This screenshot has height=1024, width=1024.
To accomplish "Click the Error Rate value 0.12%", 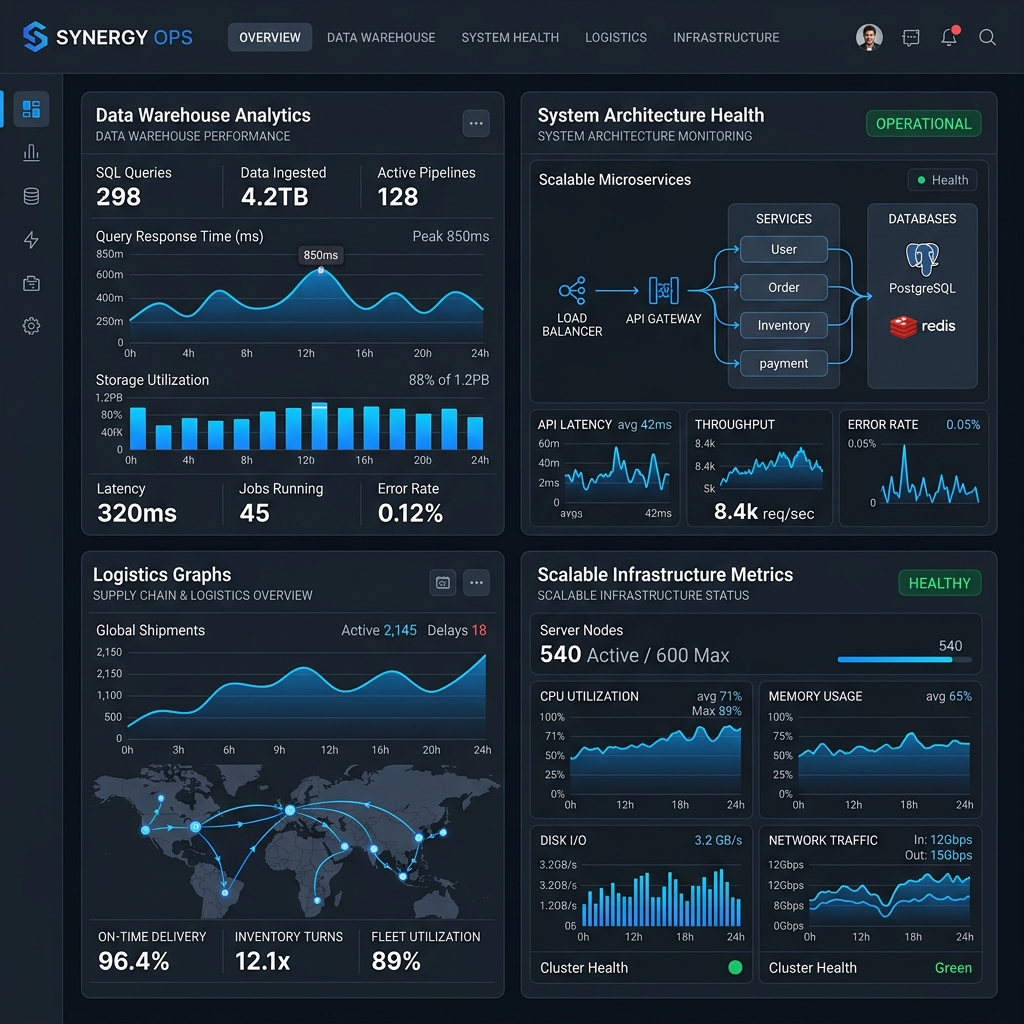I will 410,513.
